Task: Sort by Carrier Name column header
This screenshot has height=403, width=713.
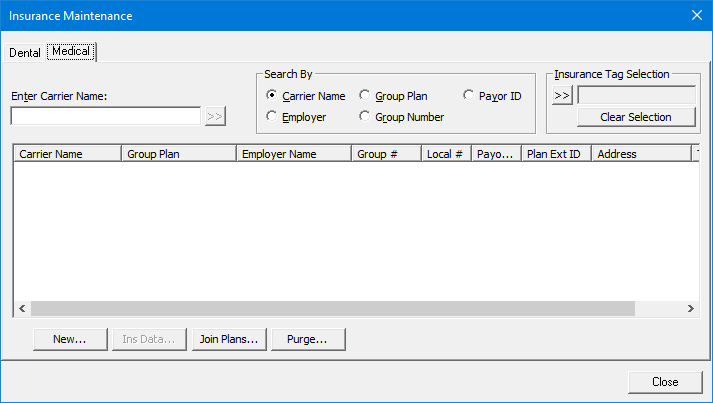Action: point(66,154)
